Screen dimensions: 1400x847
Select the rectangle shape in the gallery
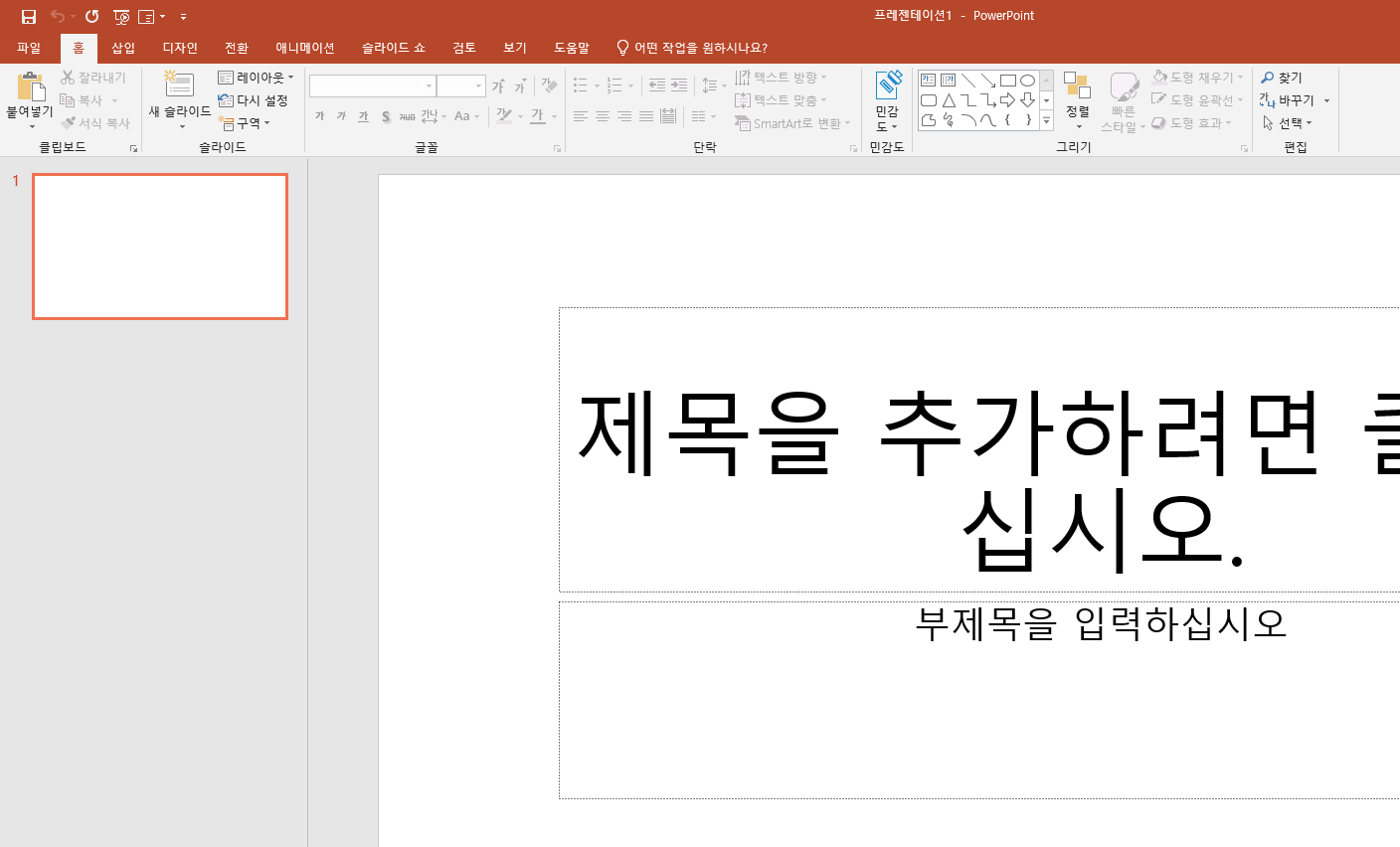[x=1007, y=81]
